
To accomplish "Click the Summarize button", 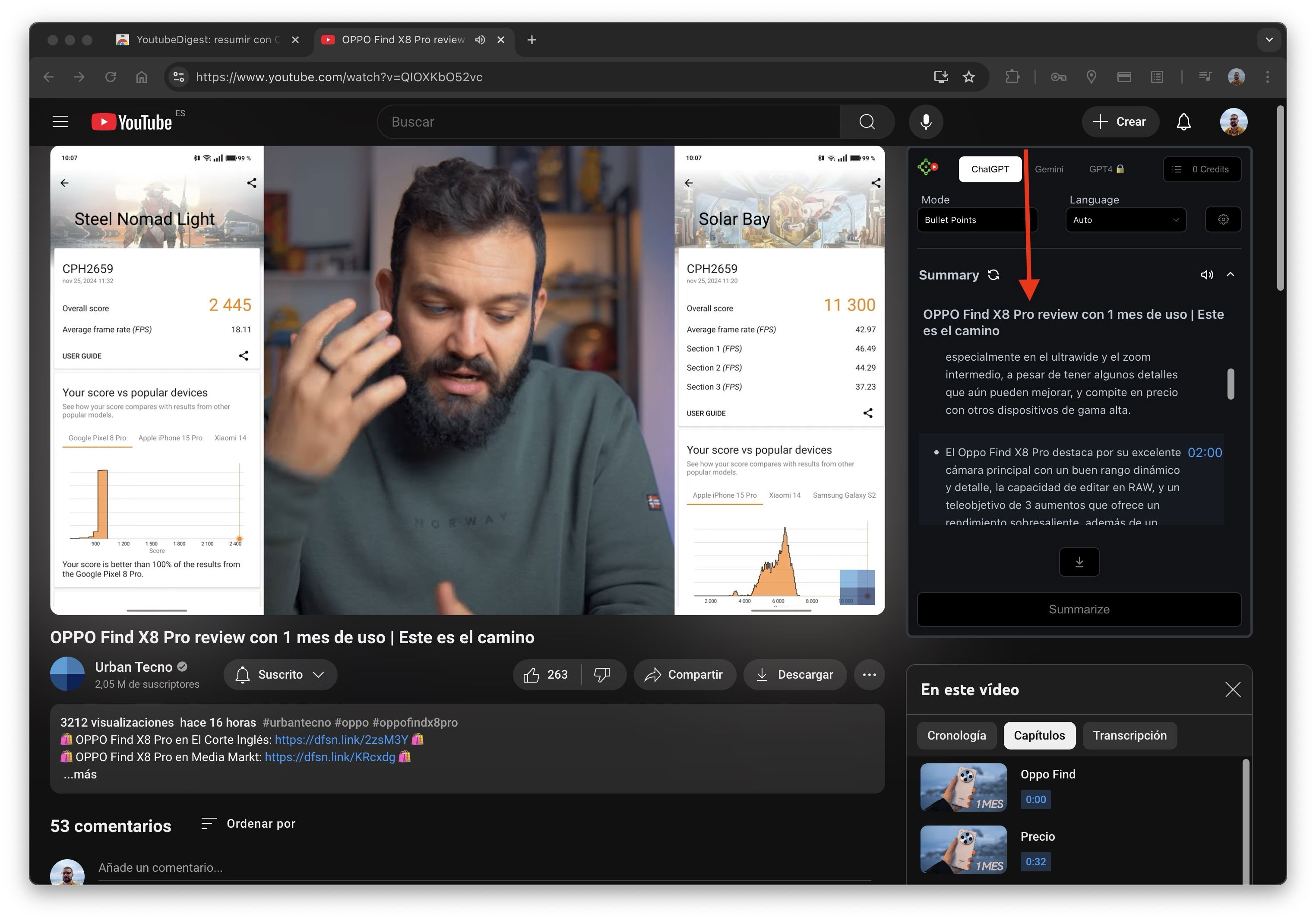I will pyautogui.click(x=1079, y=609).
